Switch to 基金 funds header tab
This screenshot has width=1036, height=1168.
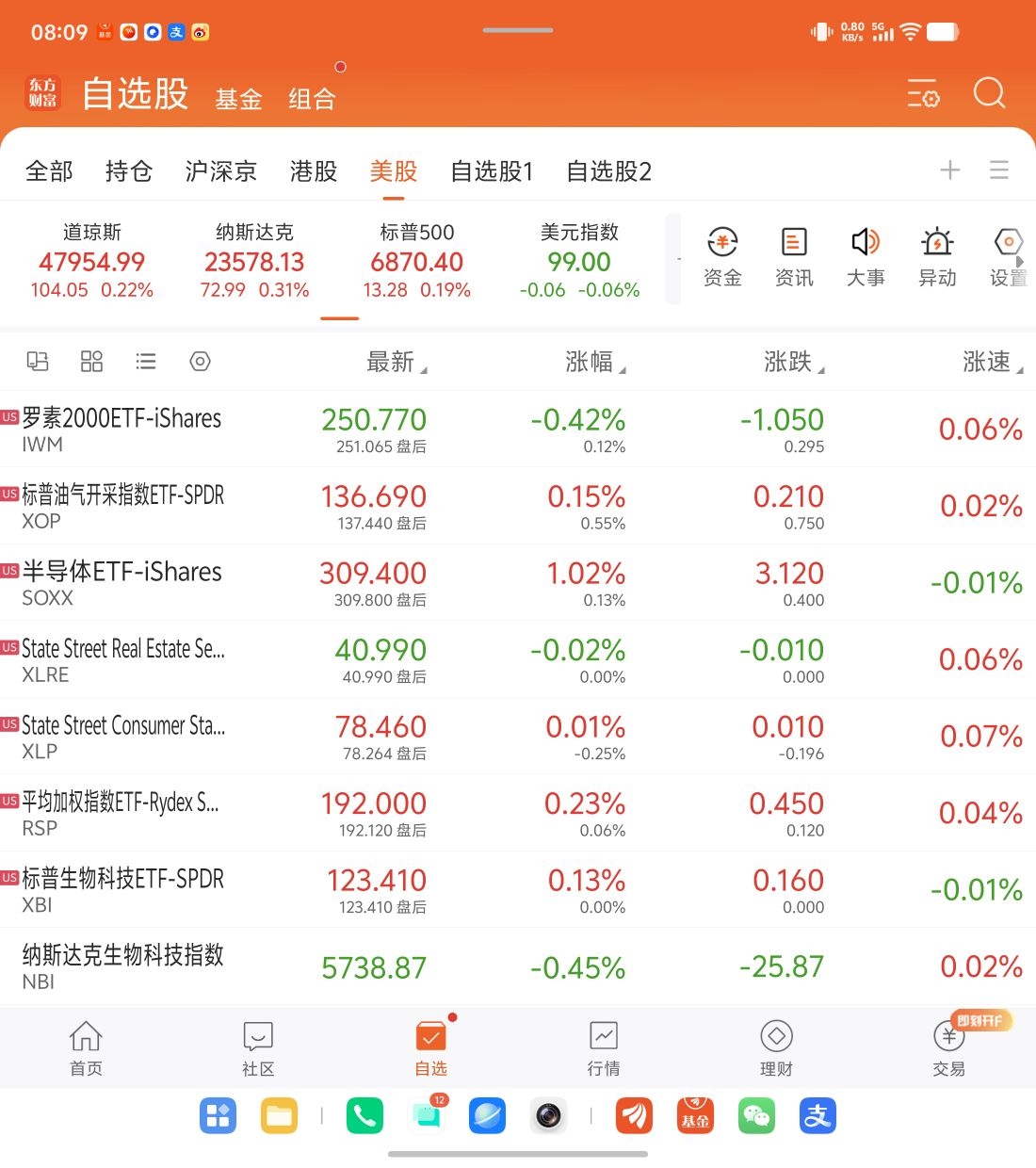coord(238,99)
